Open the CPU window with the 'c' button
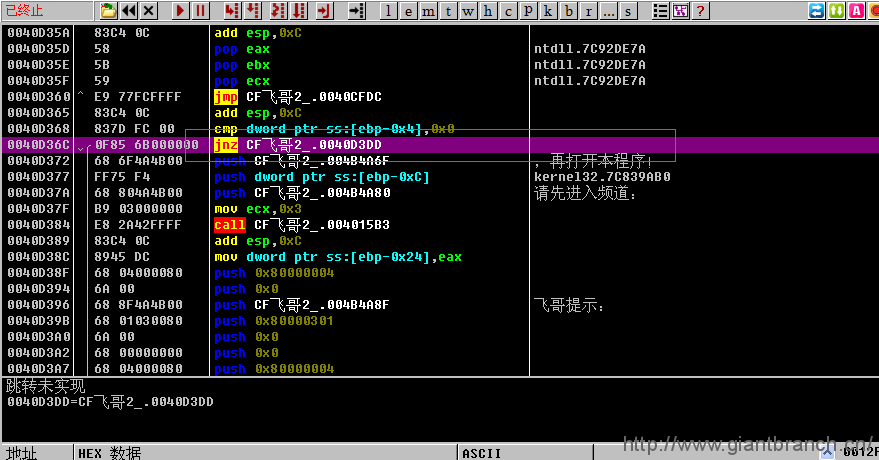 coord(508,11)
